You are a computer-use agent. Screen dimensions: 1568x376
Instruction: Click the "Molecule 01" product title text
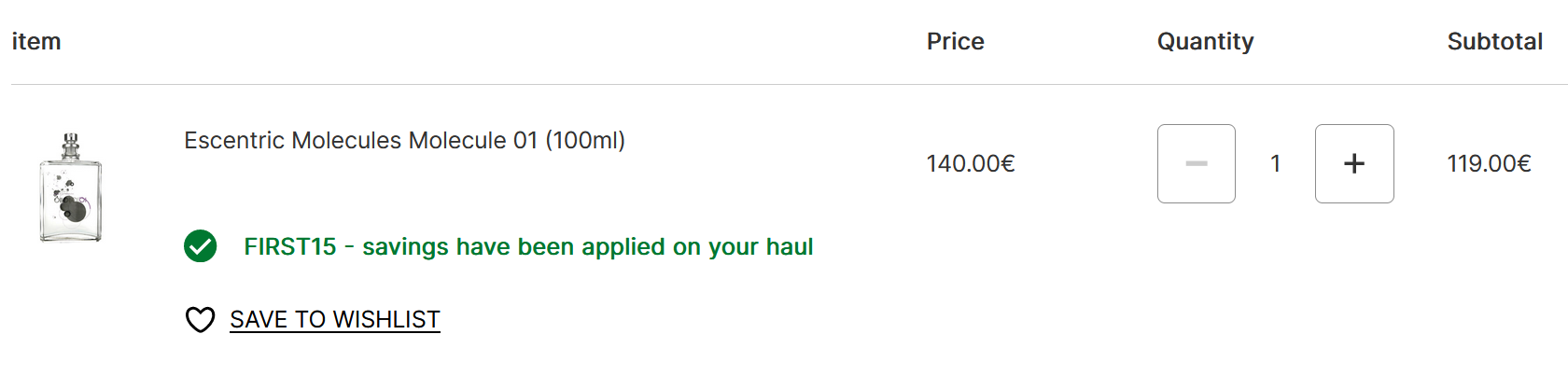pos(473,141)
